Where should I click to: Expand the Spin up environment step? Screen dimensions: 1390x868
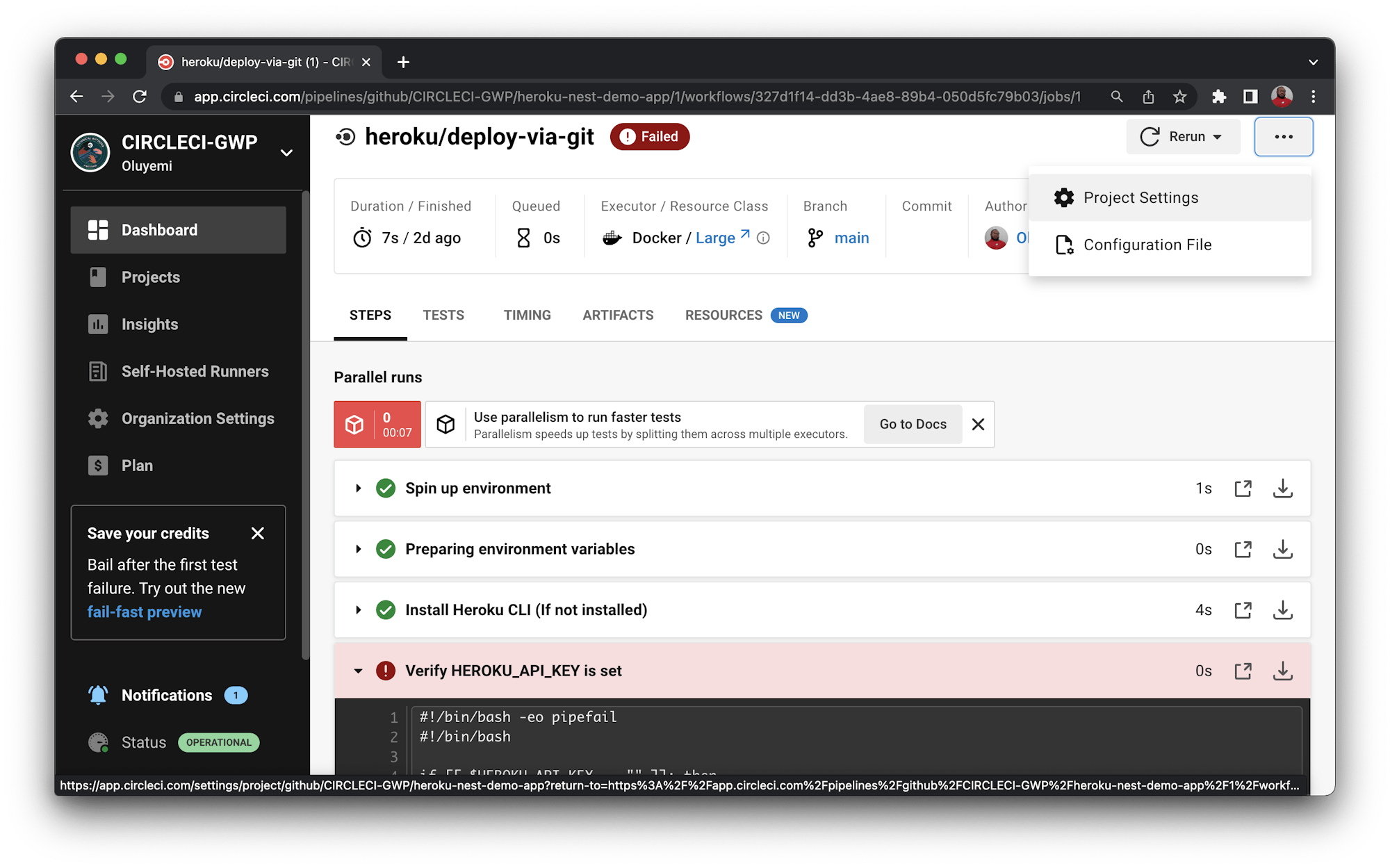(359, 489)
